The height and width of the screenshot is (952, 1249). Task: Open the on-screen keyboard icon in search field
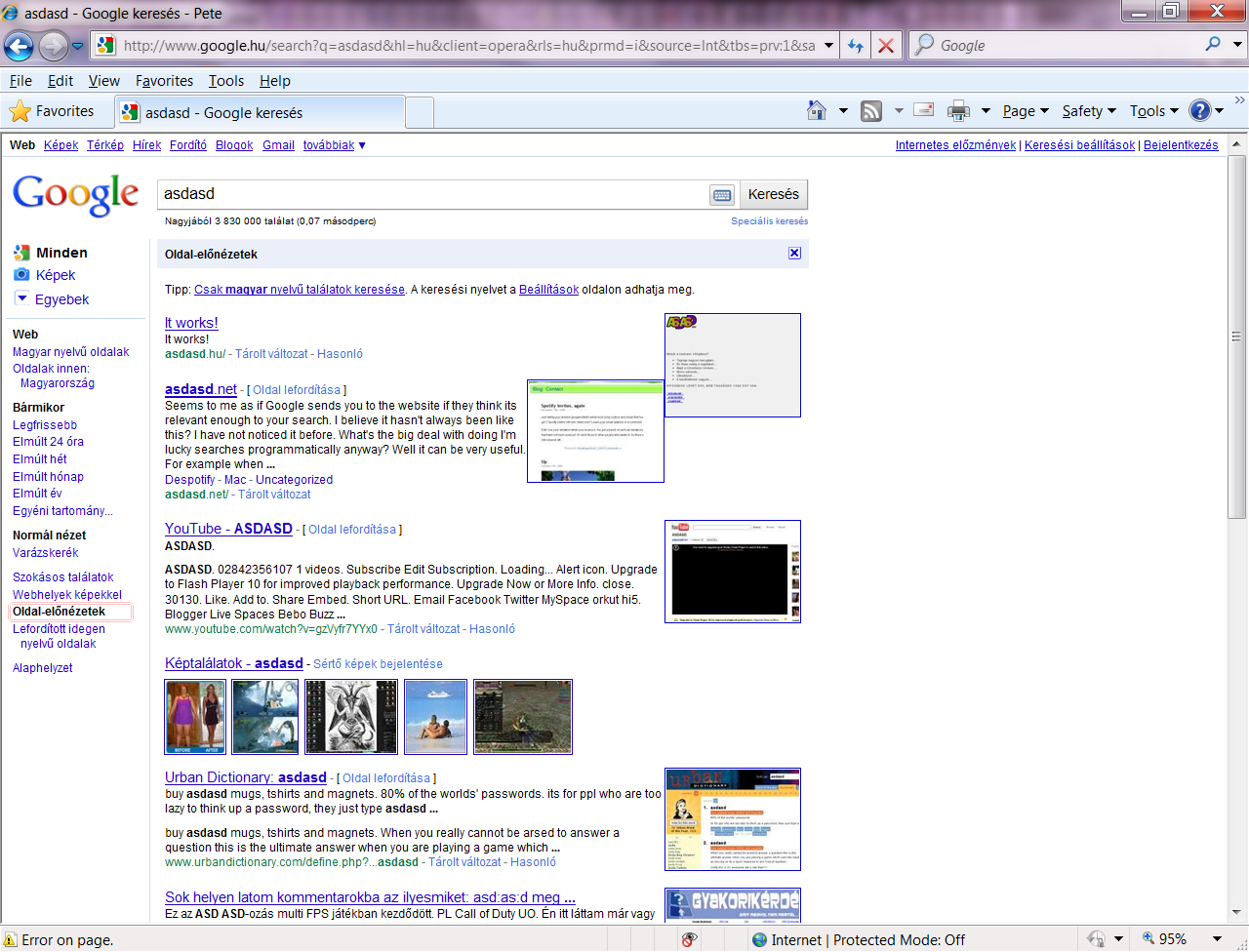coord(722,195)
